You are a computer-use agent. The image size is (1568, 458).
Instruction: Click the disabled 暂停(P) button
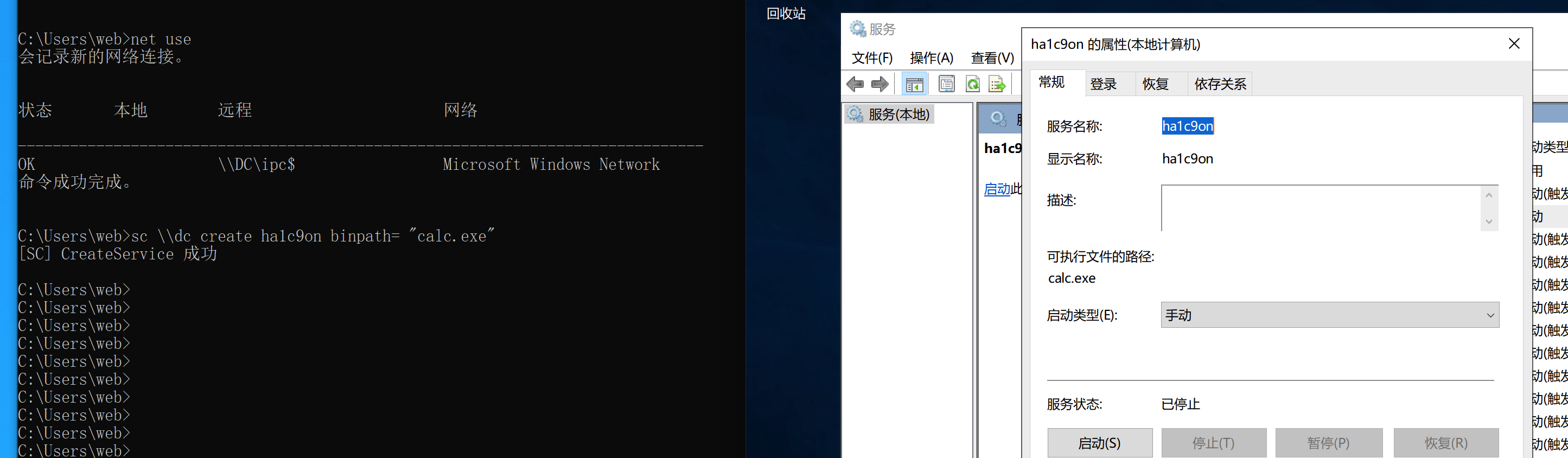pos(1329,443)
